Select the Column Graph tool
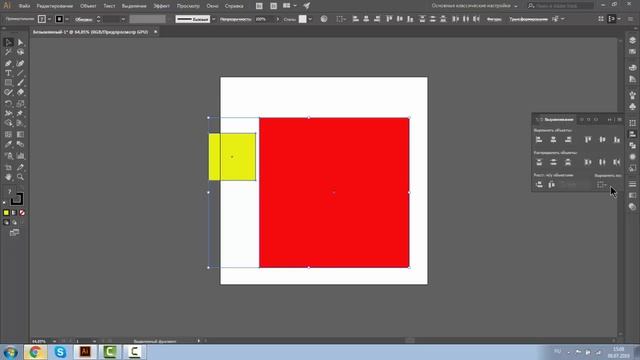The width and height of the screenshot is (640, 360). point(20,156)
